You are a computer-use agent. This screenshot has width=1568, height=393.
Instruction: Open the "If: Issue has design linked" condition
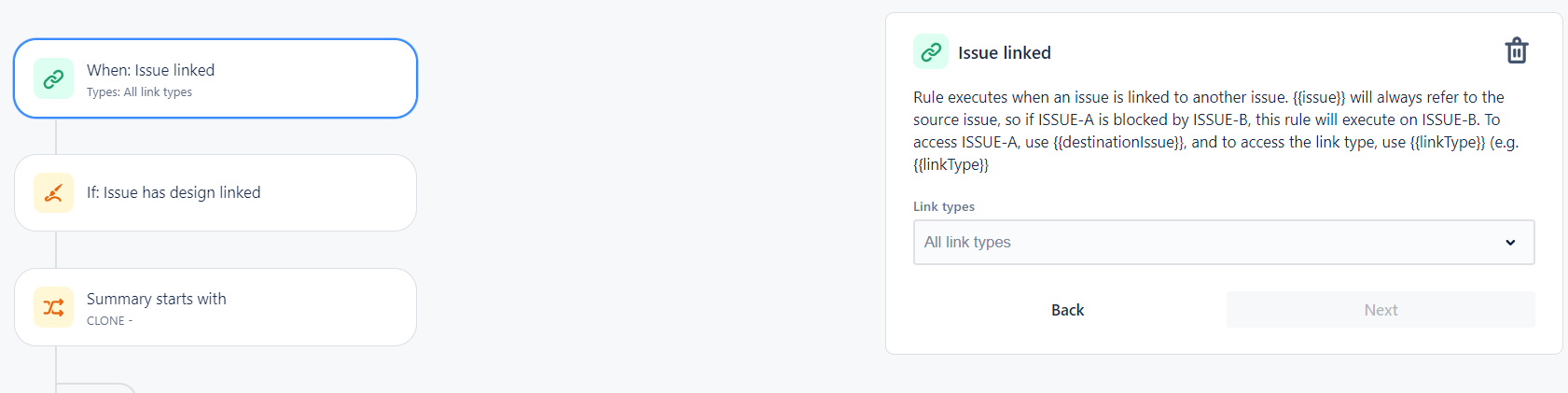215,193
